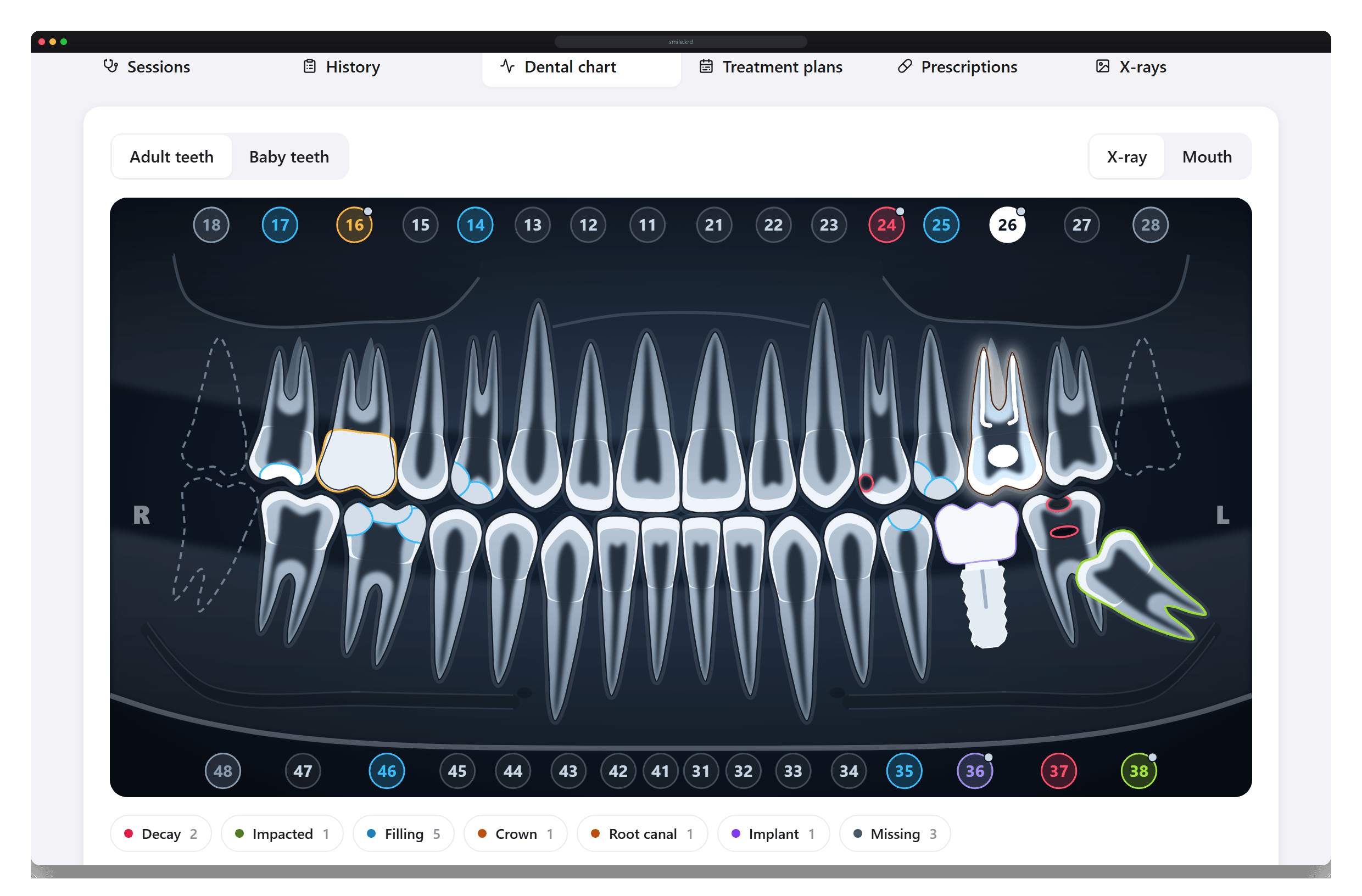The height and width of the screenshot is (896, 1362).
Task: Select crowned tooth 16 badge
Action: (x=354, y=225)
